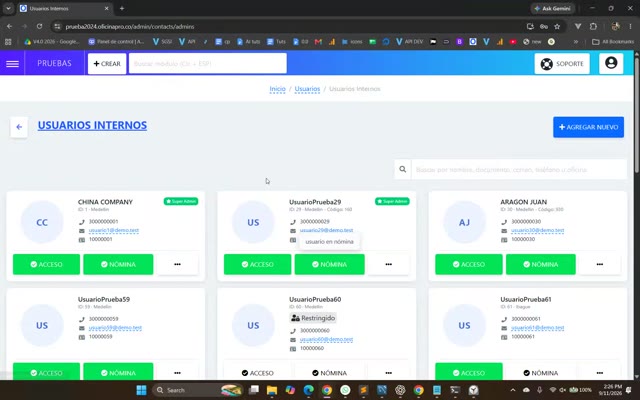640x400 pixels.
Task: Toggle ACCESO for ARAGON JUAN
Action: click(469, 264)
